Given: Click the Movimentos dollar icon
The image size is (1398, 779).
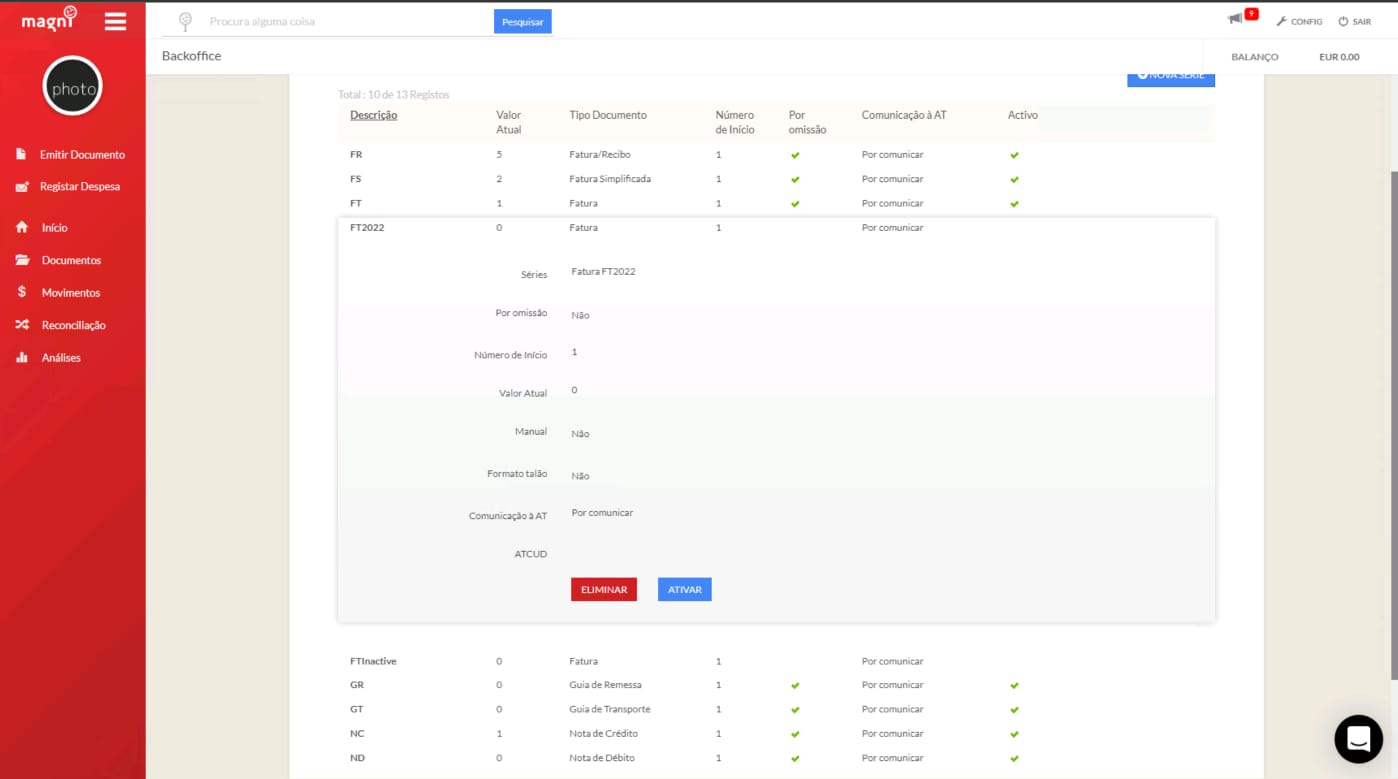Looking at the screenshot, I should click(x=22, y=292).
